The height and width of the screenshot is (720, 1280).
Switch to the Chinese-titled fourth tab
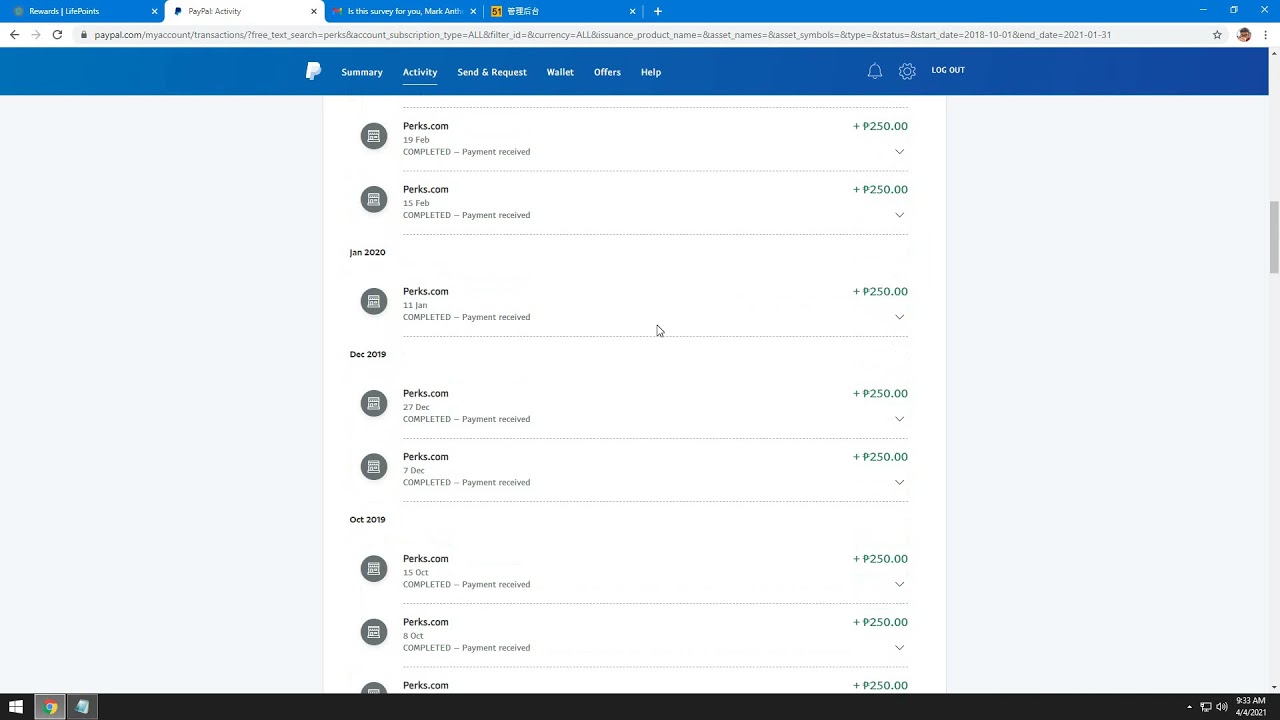click(x=563, y=11)
